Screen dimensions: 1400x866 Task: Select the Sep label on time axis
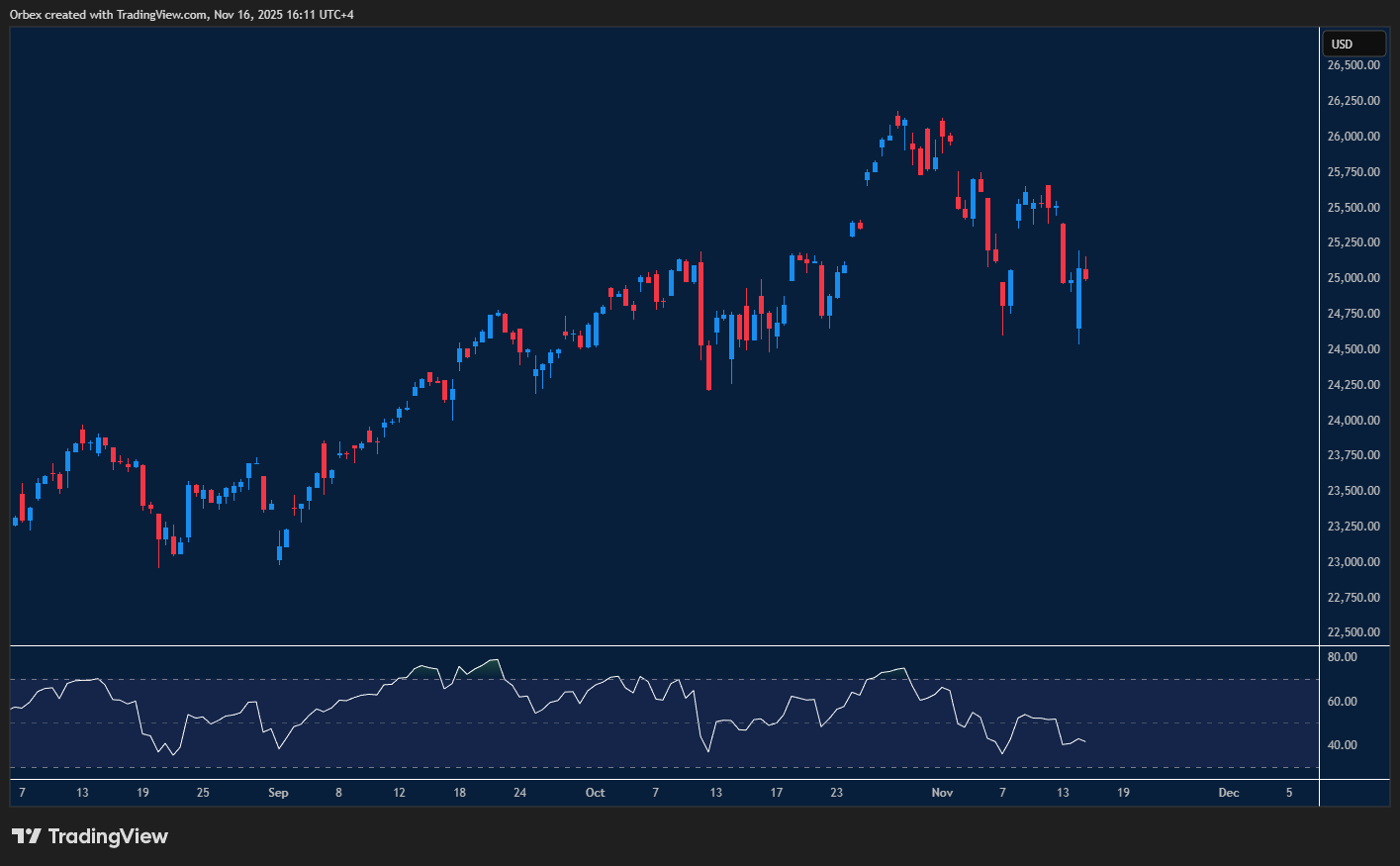click(278, 793)
